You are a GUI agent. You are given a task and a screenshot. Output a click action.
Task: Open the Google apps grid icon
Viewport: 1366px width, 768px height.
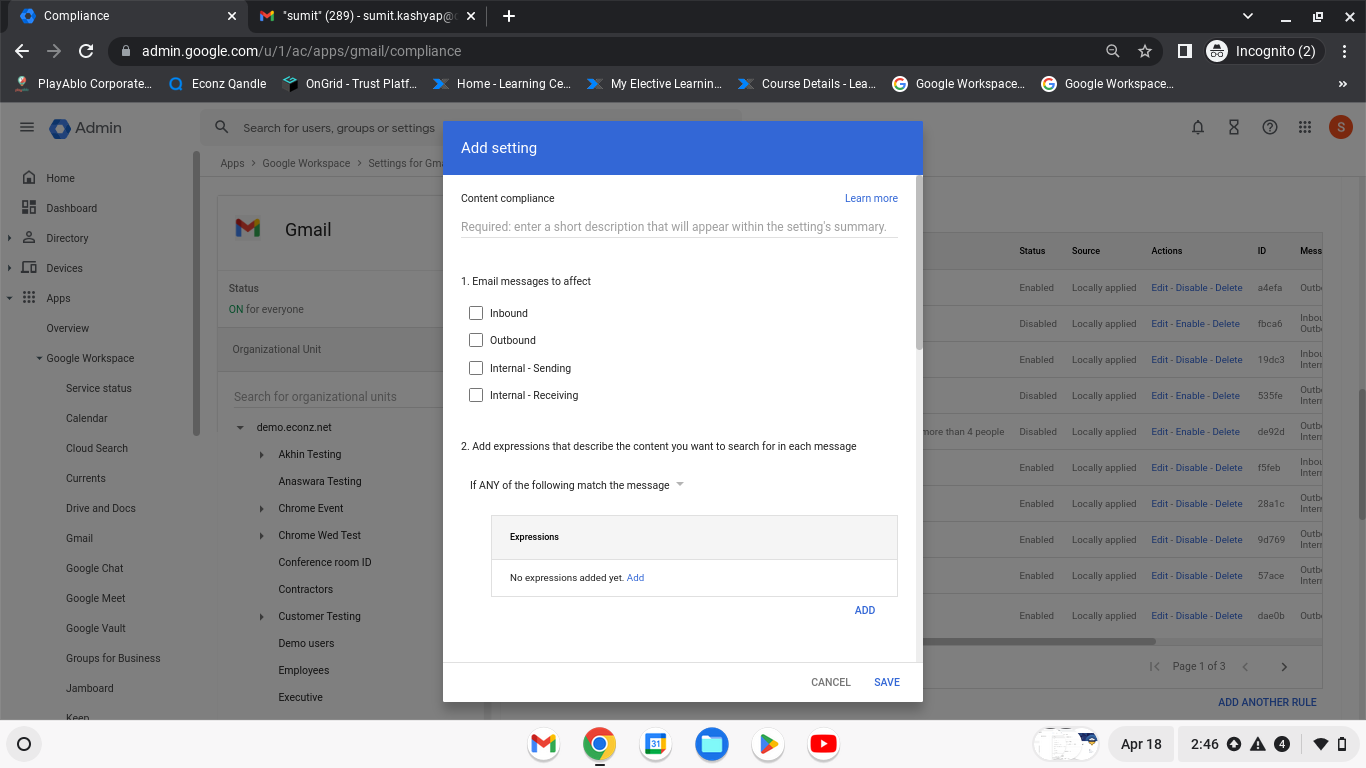1305,127
